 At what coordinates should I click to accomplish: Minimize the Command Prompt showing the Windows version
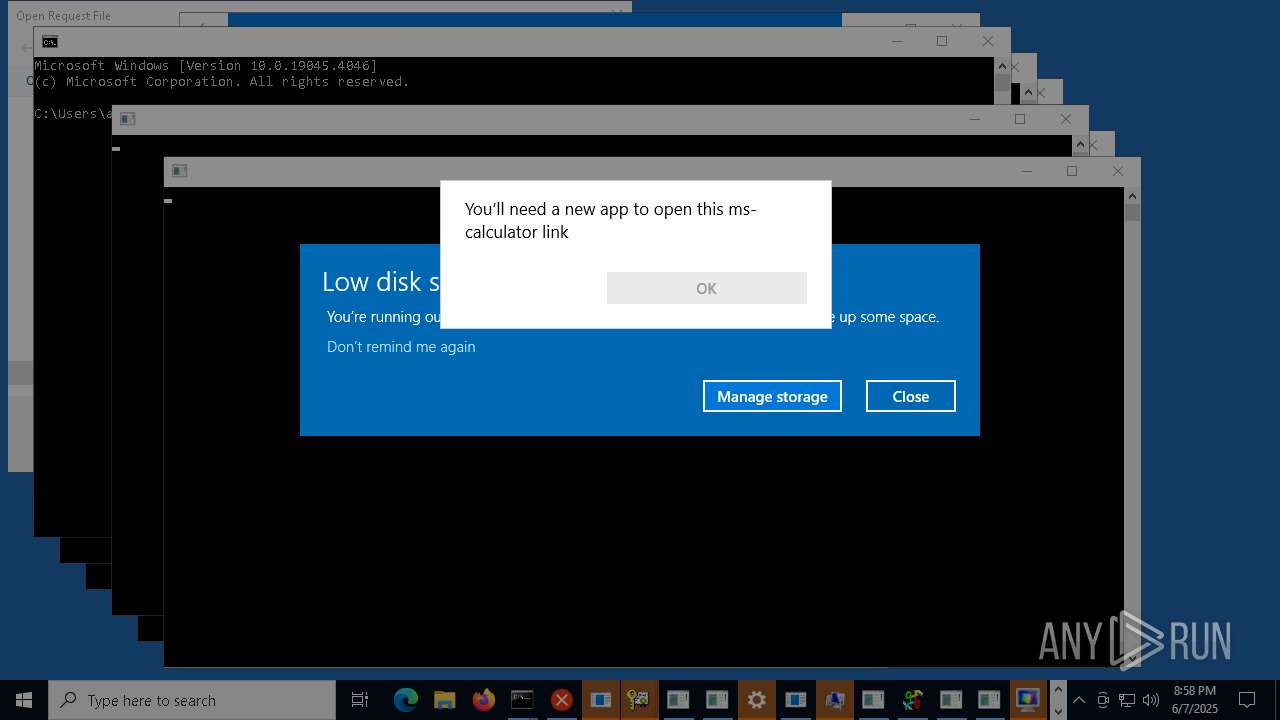[896, 41]
